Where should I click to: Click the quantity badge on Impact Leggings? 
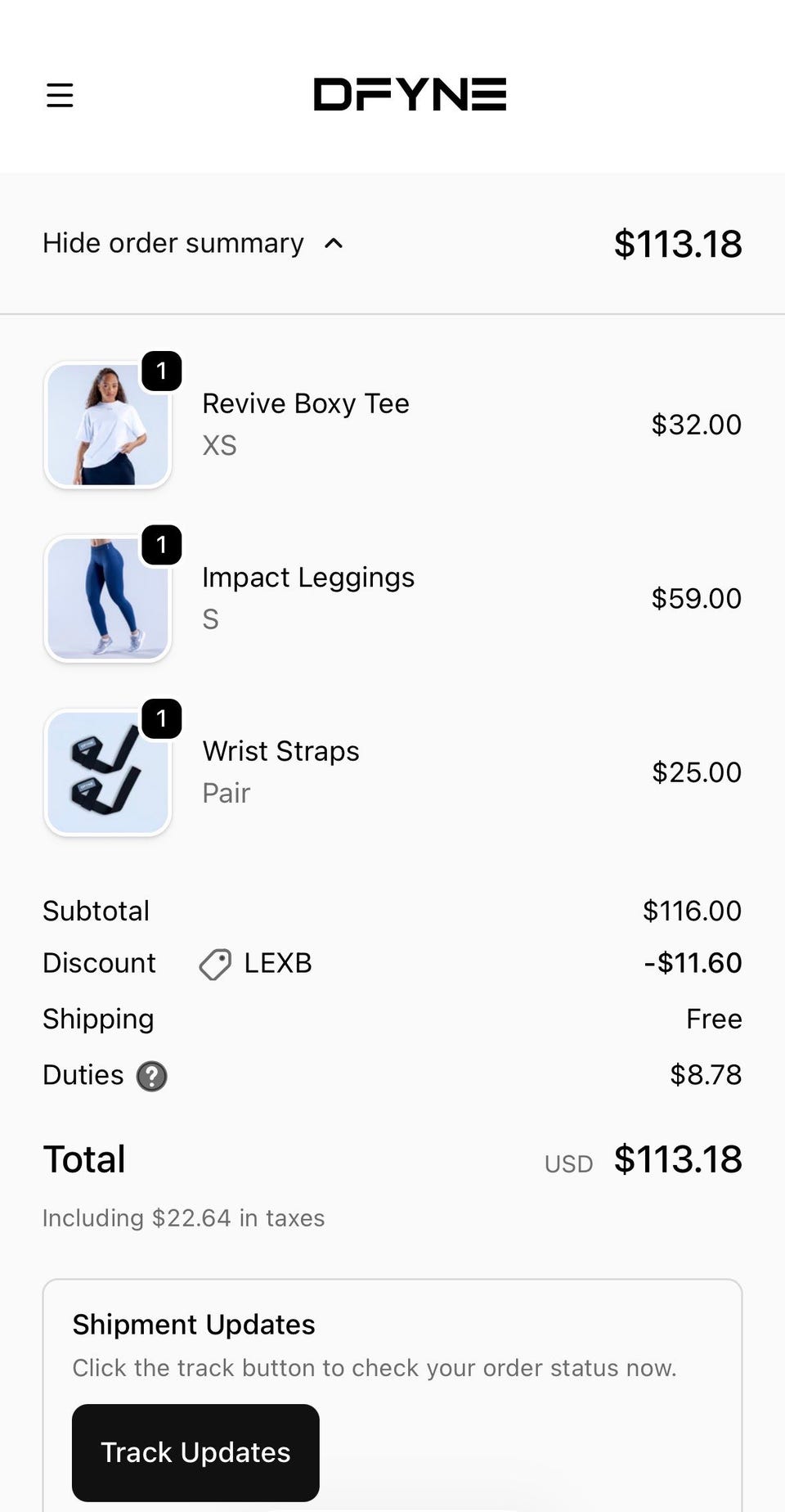coord(161,545)
